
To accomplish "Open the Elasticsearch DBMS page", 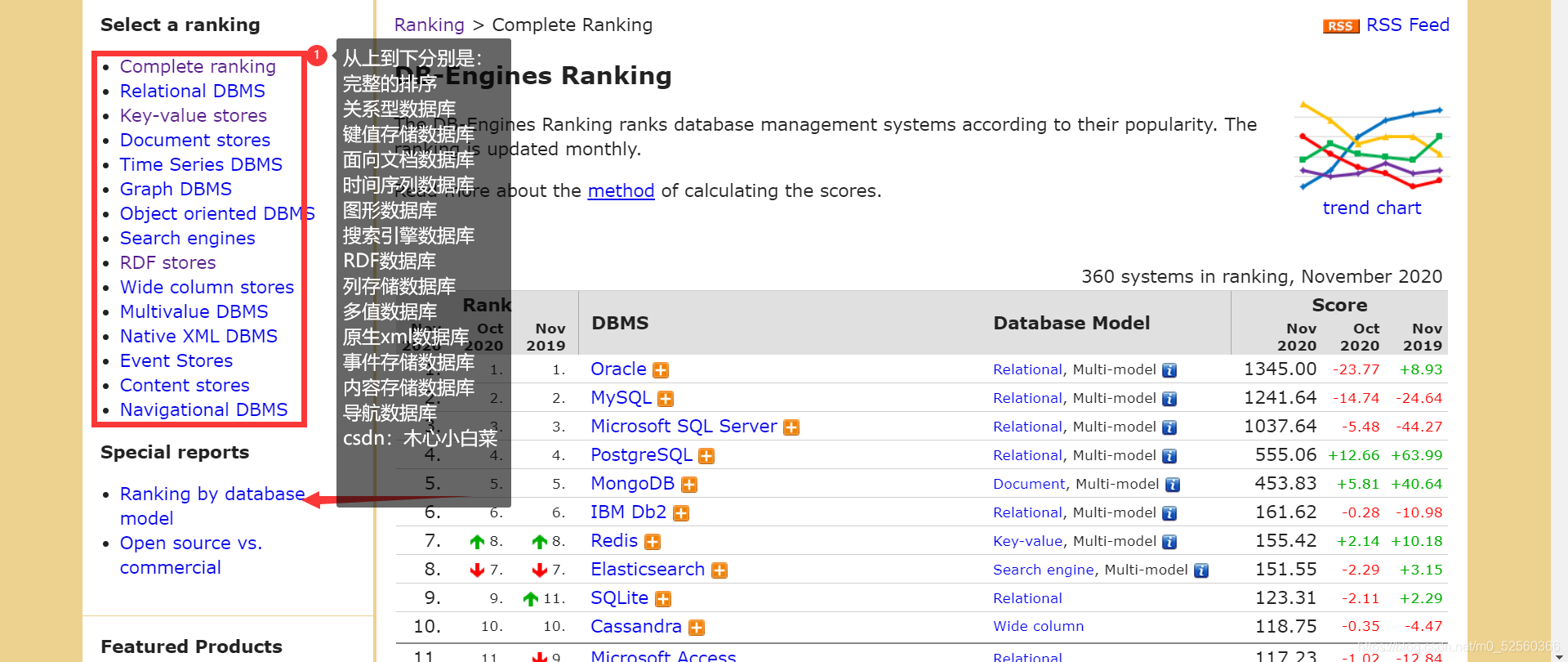I will pos(648,570).
